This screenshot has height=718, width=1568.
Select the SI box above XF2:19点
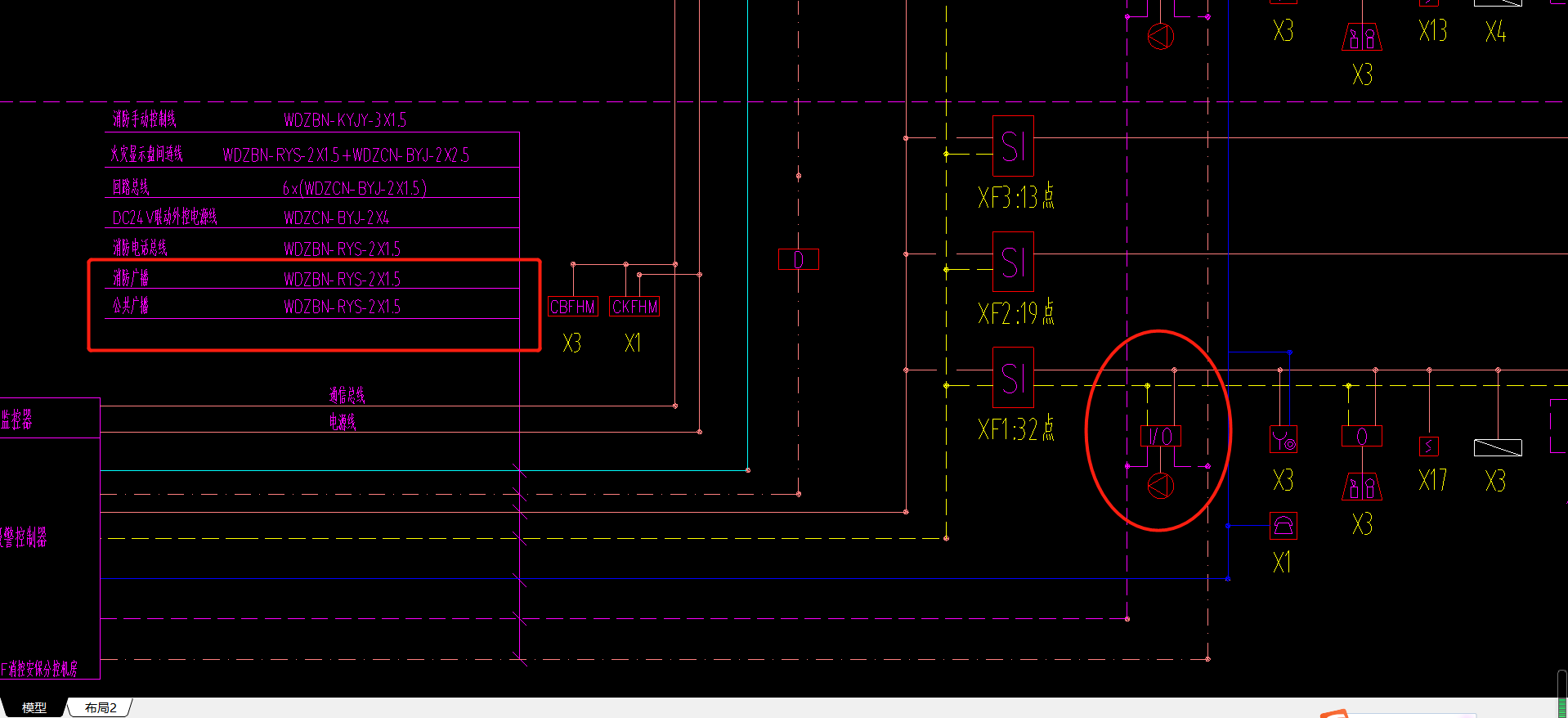coord(1013,262)
